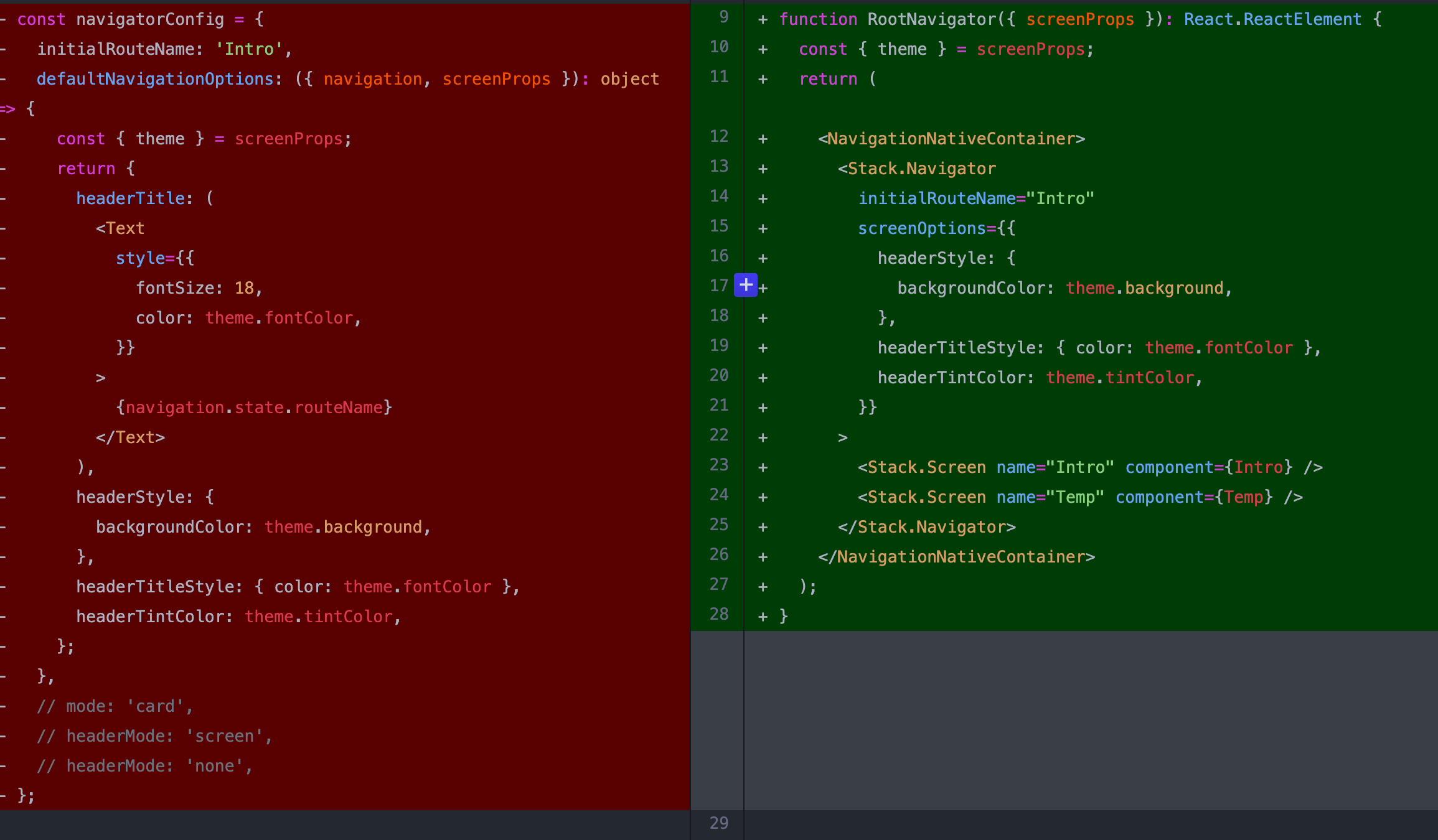1438x840 pixels.
Task: Click the closing NavigationNativeContainer tag on line 26
Action: click(x=956, y=556)
